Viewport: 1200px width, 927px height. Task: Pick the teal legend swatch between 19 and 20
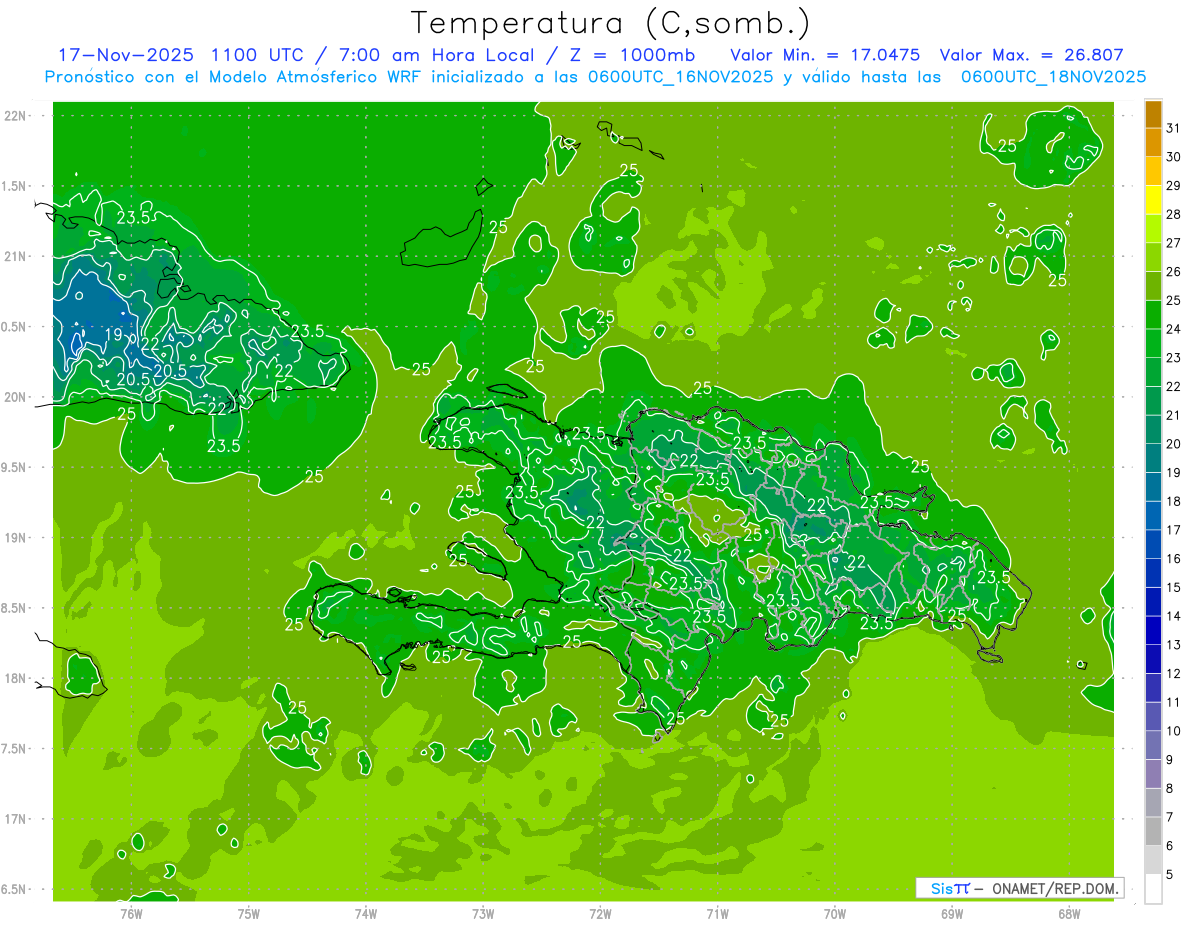pyautogui.click(x=1153, y=458)
